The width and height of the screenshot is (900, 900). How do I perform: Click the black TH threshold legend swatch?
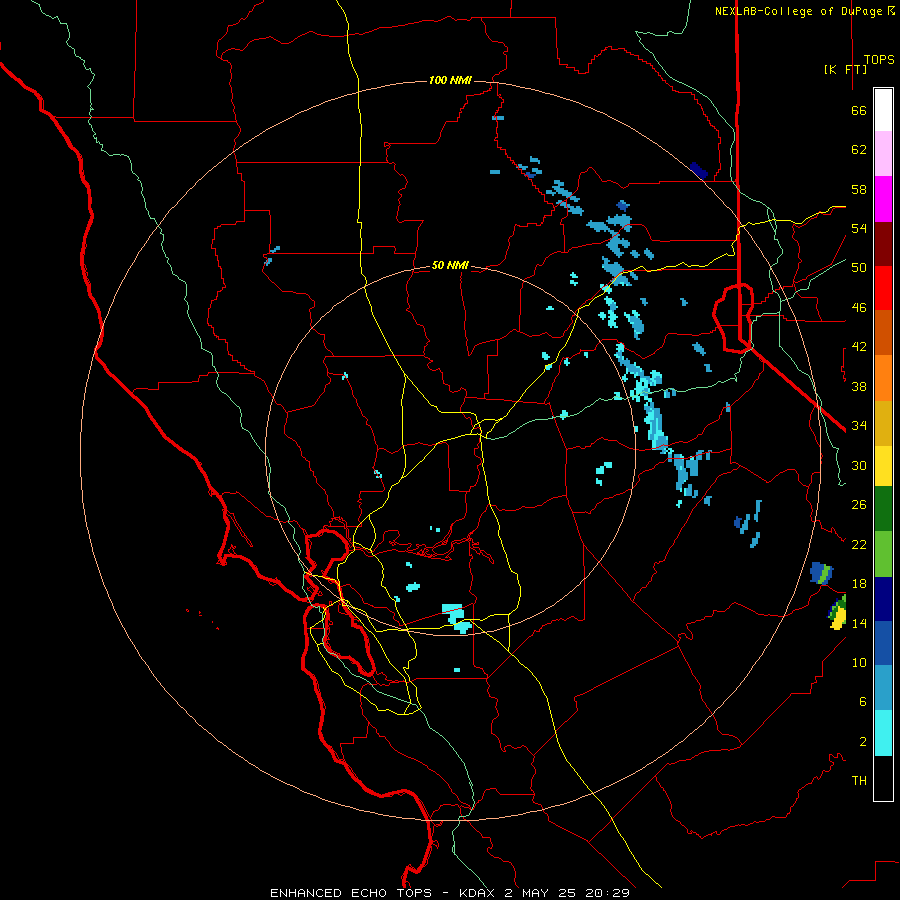[x=883, y=778]
